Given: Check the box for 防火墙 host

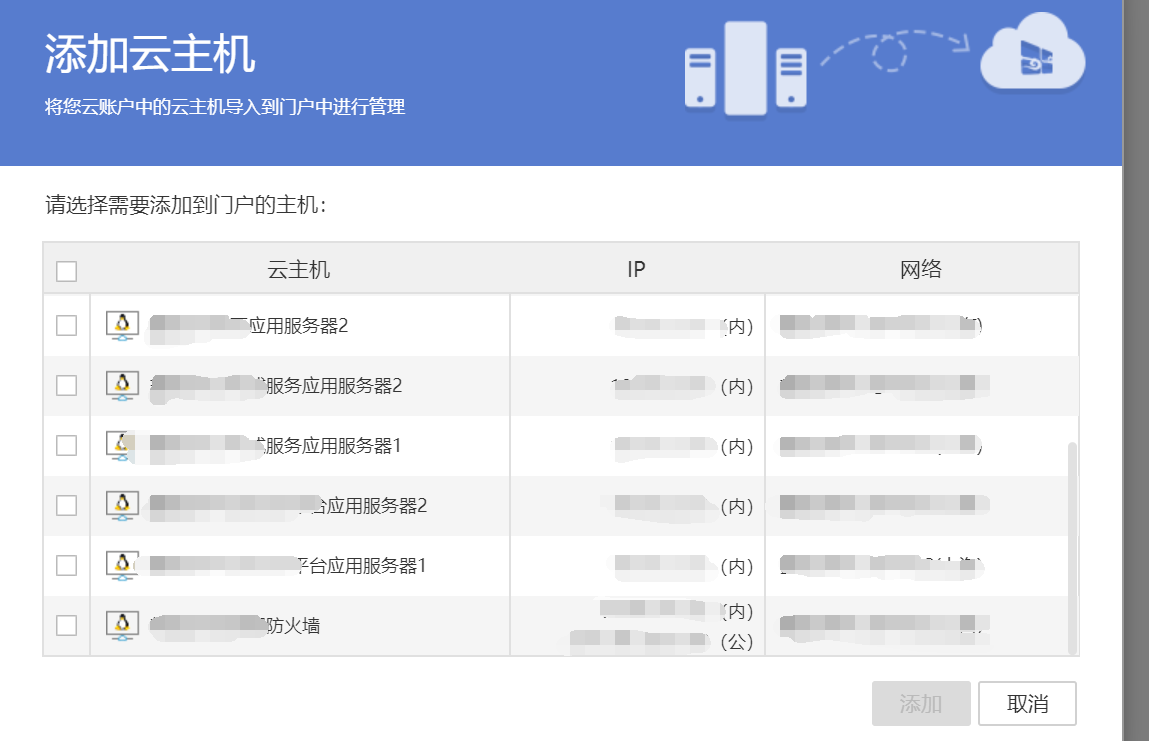Looking at the screenshot, I should coord(67,625).
